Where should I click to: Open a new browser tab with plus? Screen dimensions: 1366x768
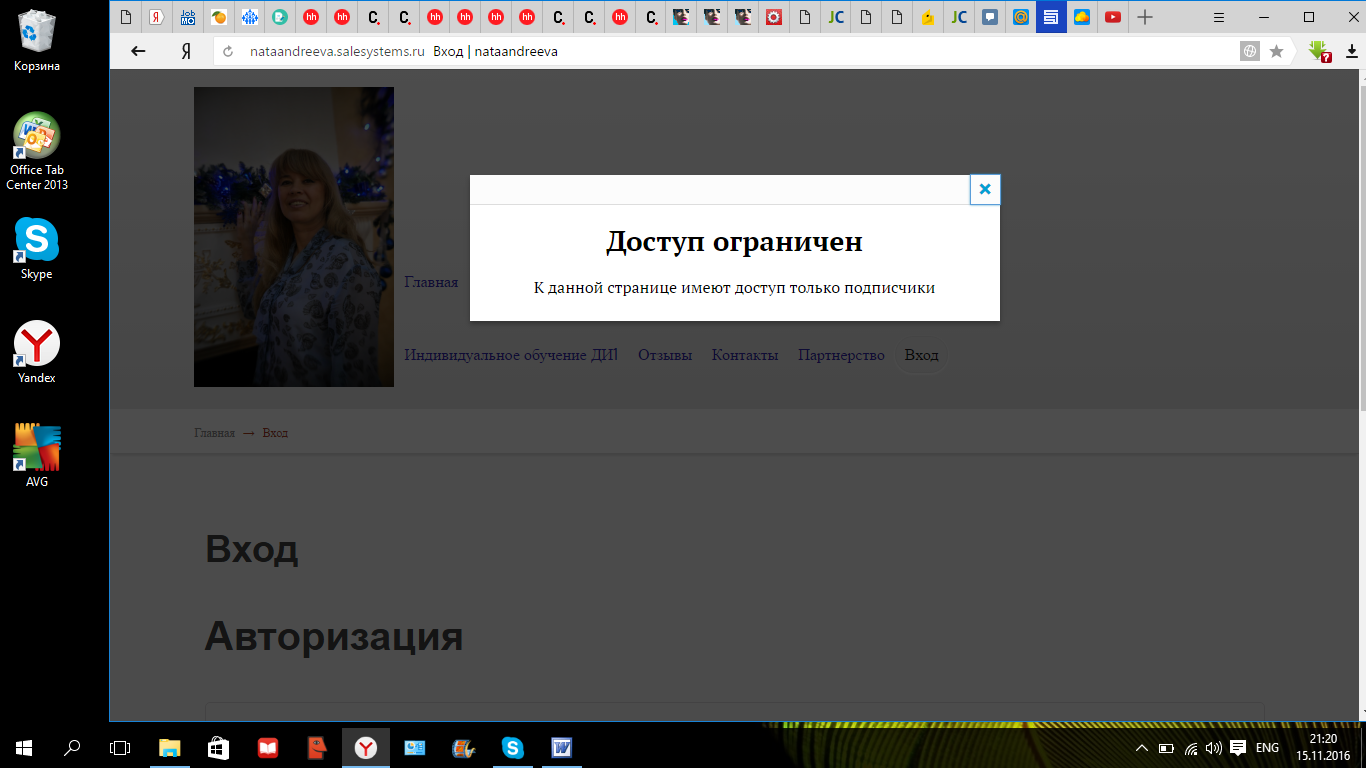(x=1145, y=17)
